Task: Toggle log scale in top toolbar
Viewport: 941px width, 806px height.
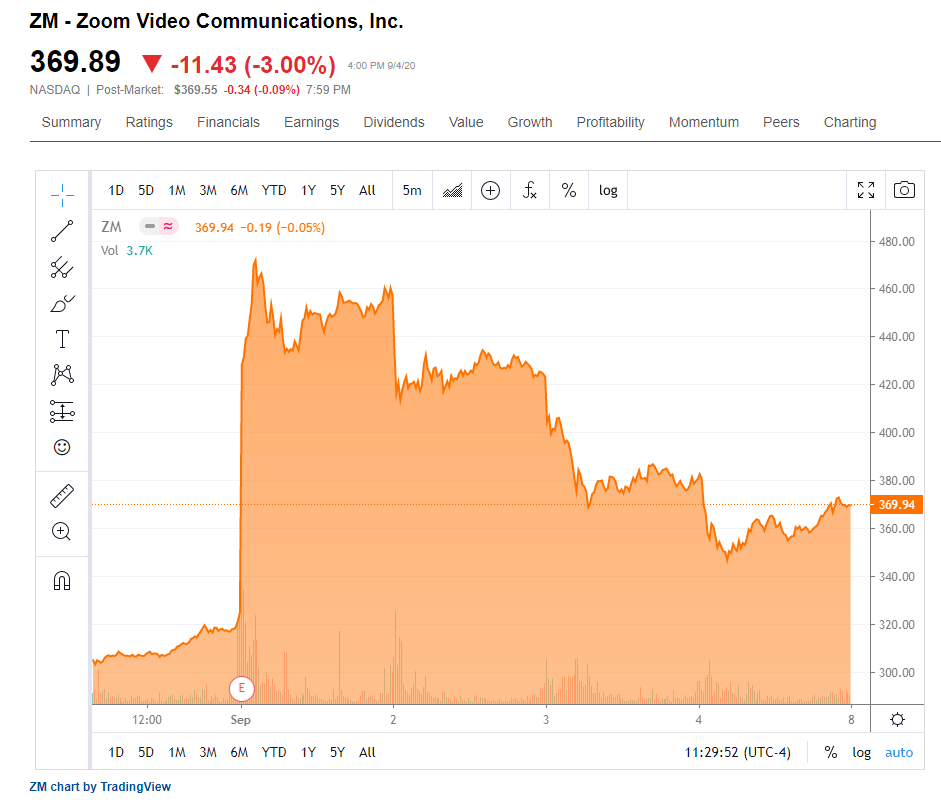Action: (x=608, y=191)
